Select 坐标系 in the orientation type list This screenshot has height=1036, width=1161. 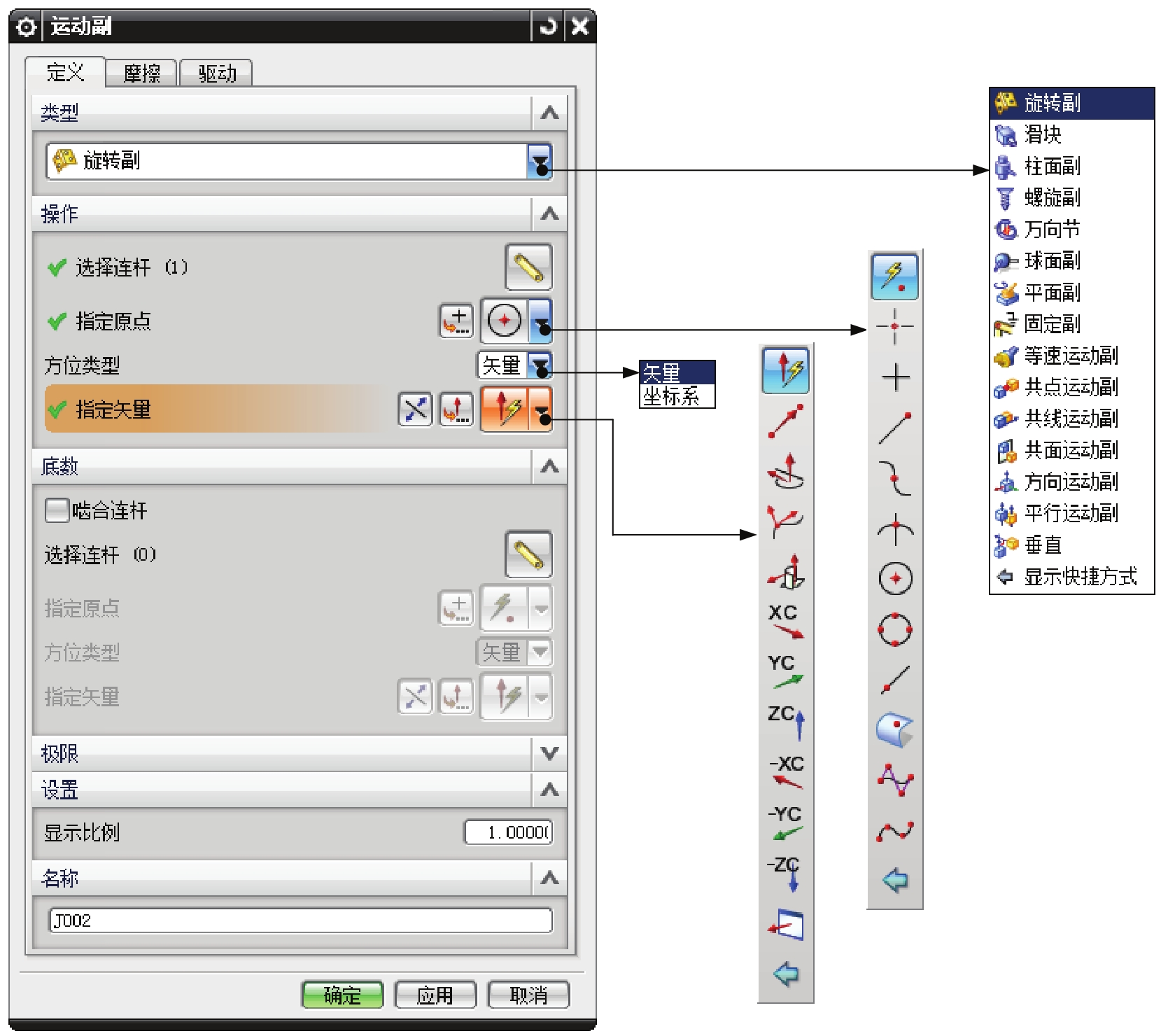pos(677,396)
